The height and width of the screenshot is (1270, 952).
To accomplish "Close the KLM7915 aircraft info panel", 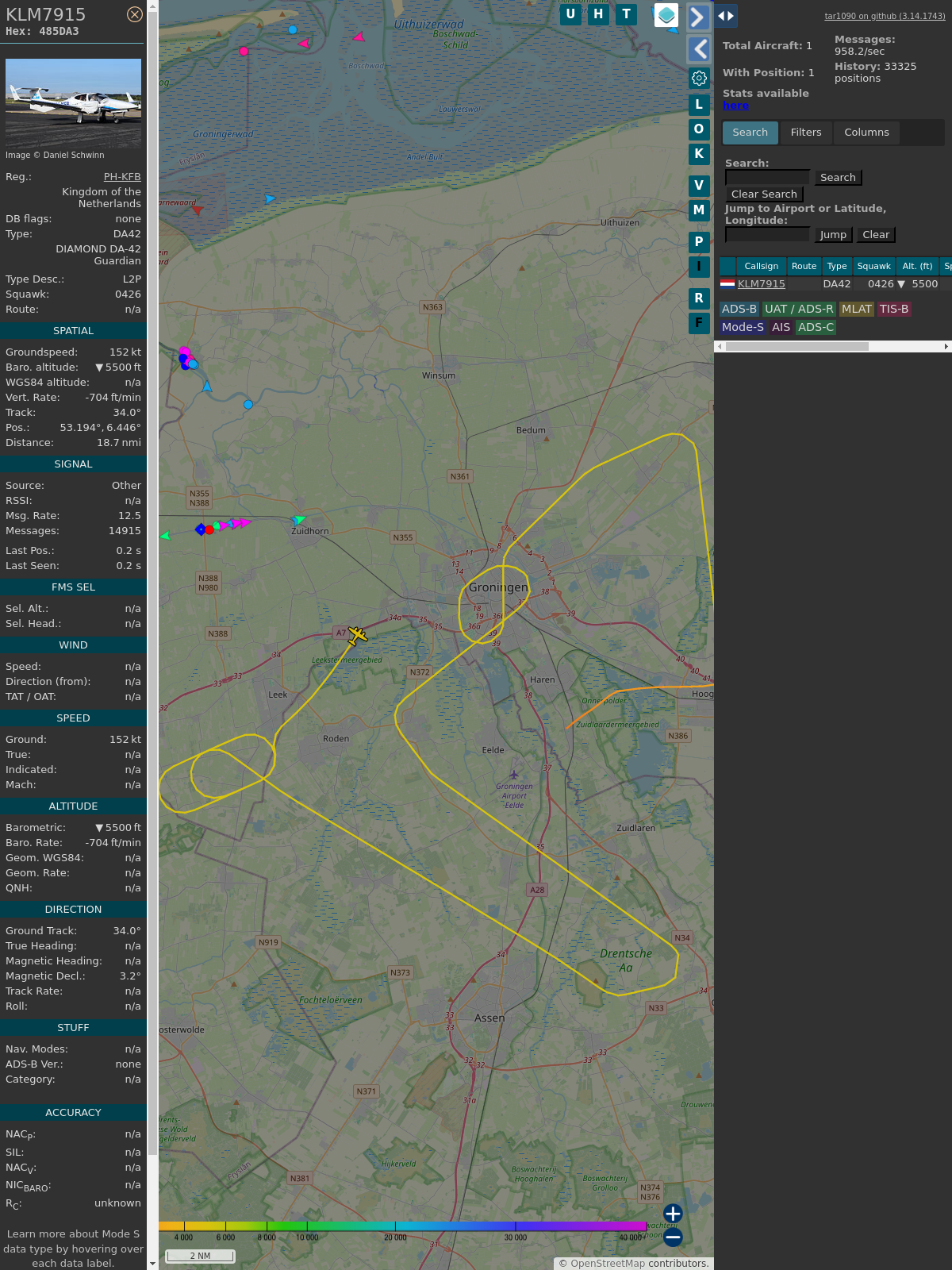I will coord(135,14).
